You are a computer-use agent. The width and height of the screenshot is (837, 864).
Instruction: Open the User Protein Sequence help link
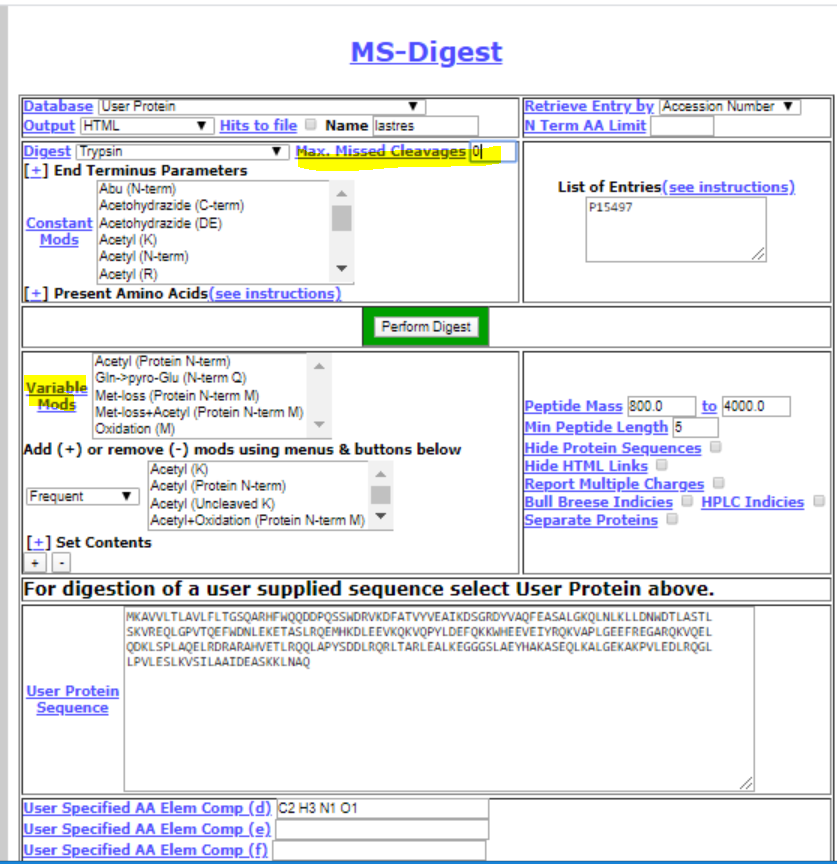(x=73, y=700)
